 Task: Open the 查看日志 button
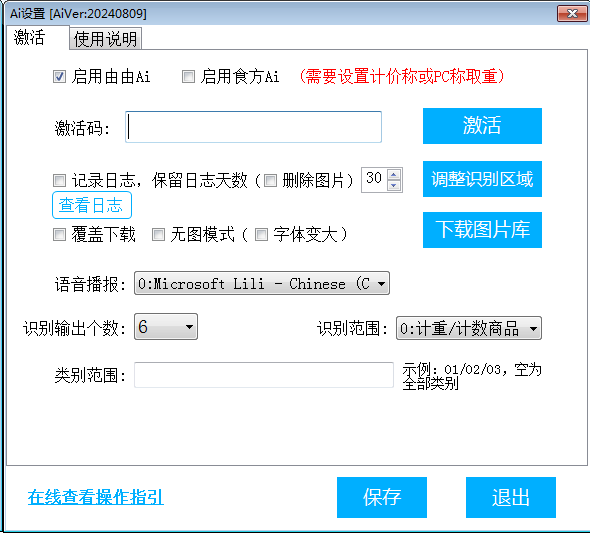(92, 205)
